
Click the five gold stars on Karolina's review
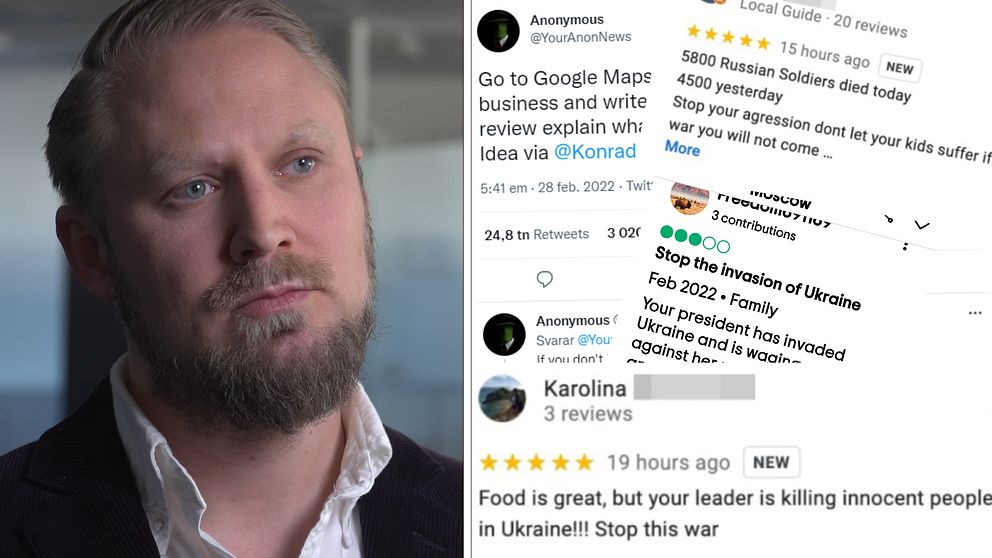(x=536, y=462)
